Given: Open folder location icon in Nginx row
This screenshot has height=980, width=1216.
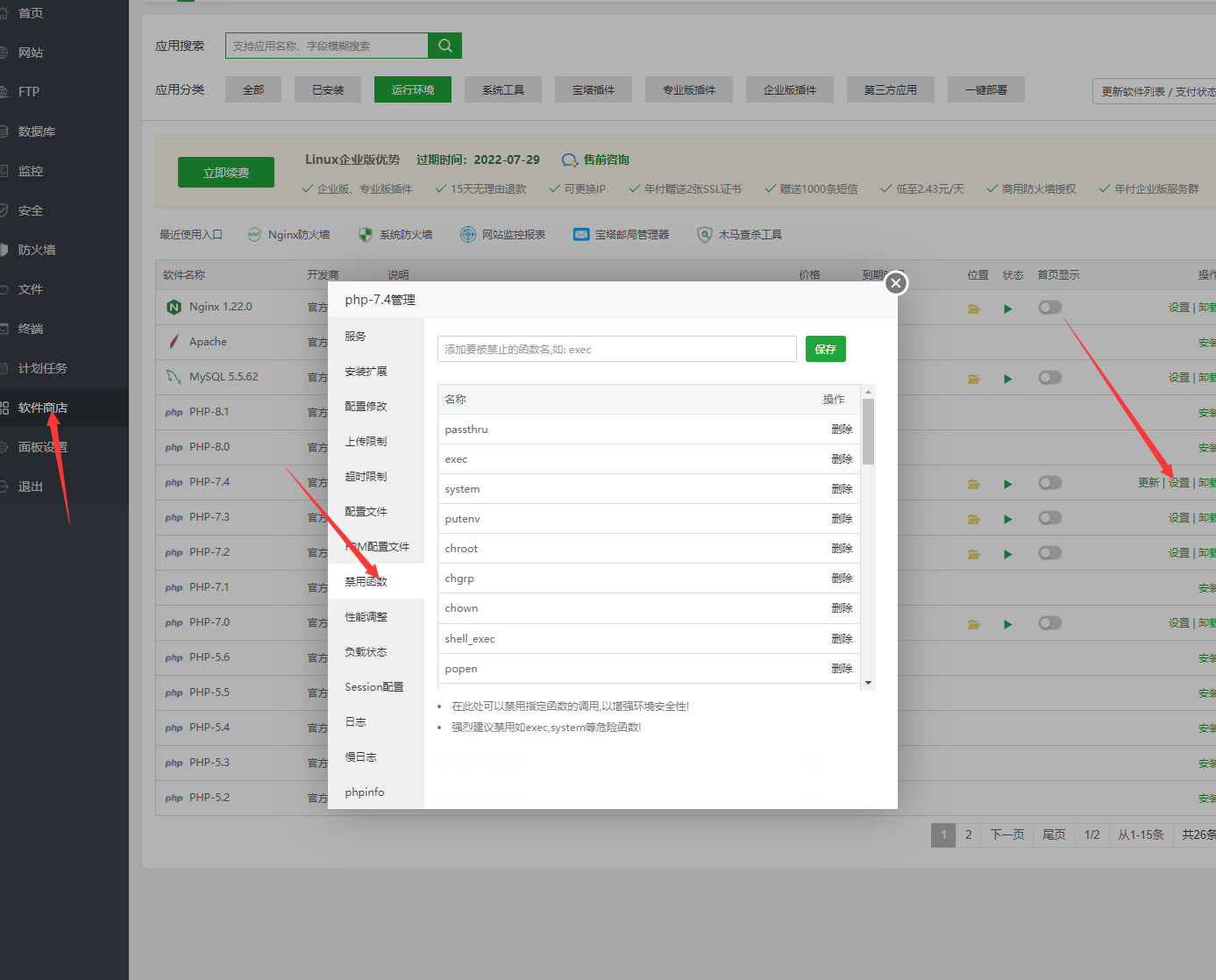Looking at the screenshot, I should point(973,309).
